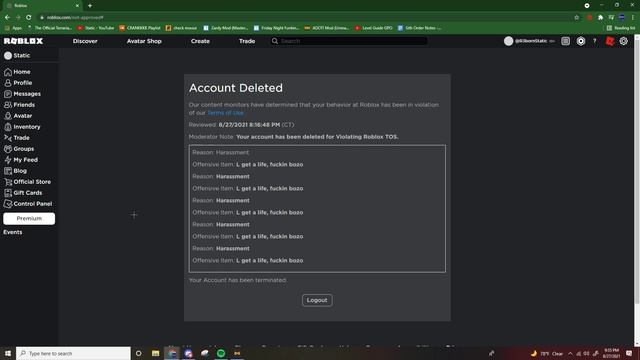Open the Avatar sidebar item
Viewport: 640px width, 360px height.
(18, 116)
